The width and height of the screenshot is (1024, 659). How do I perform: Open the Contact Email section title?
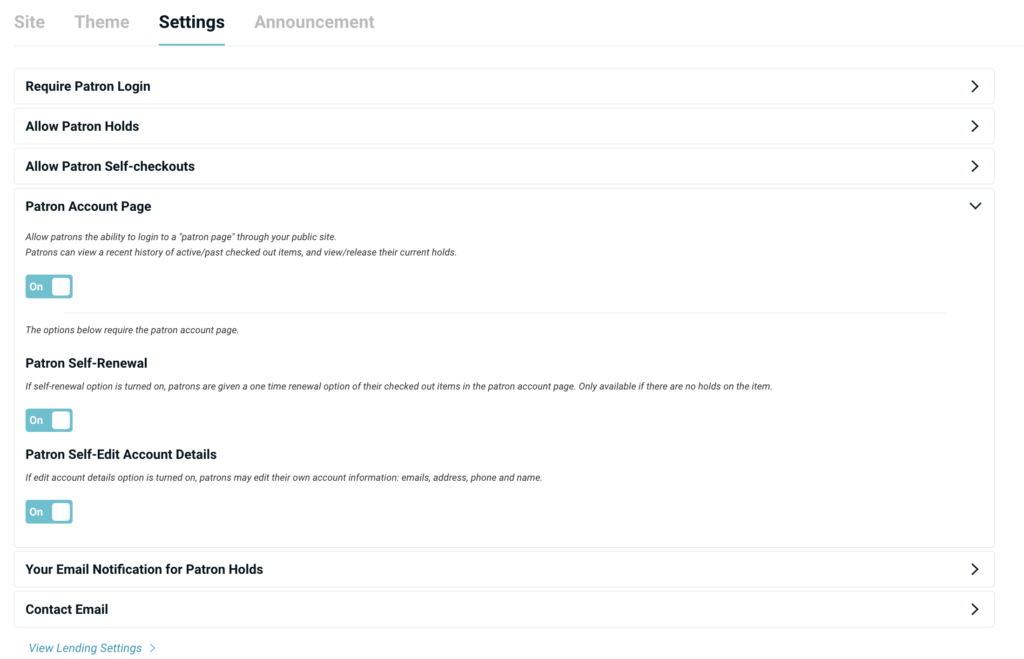[67, 609]
